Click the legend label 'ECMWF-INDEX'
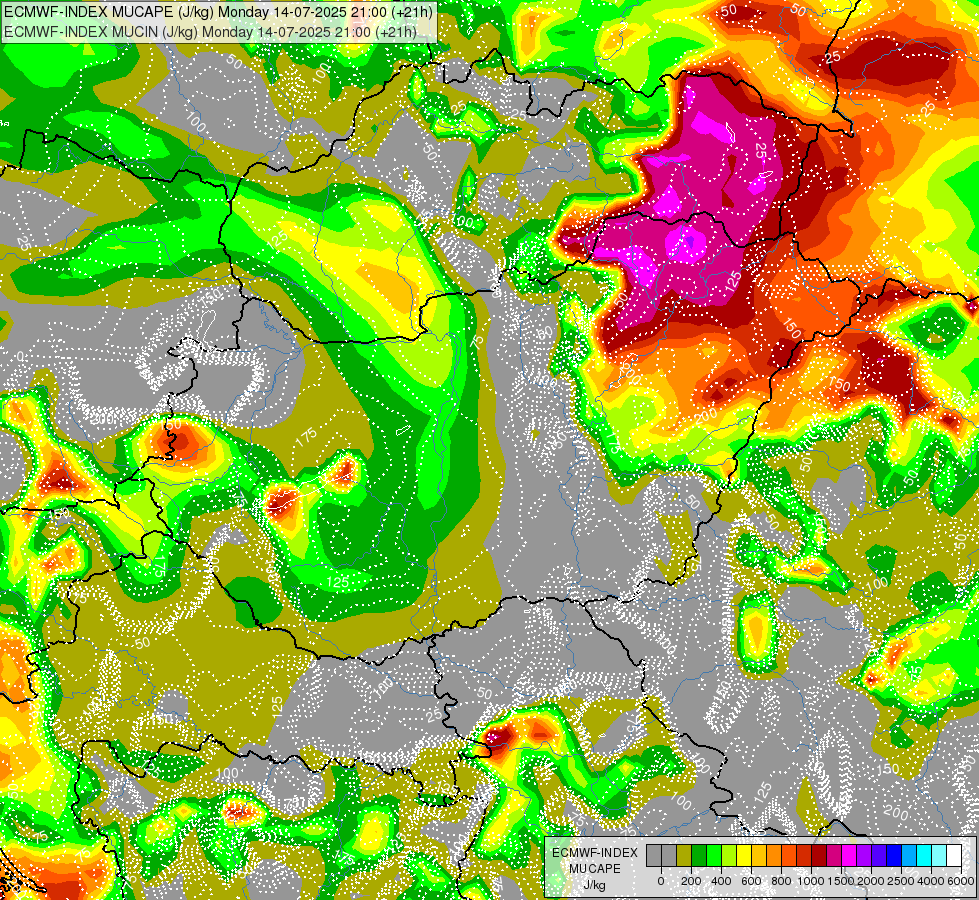Screen dimensions: 979x900 [595, 853]
